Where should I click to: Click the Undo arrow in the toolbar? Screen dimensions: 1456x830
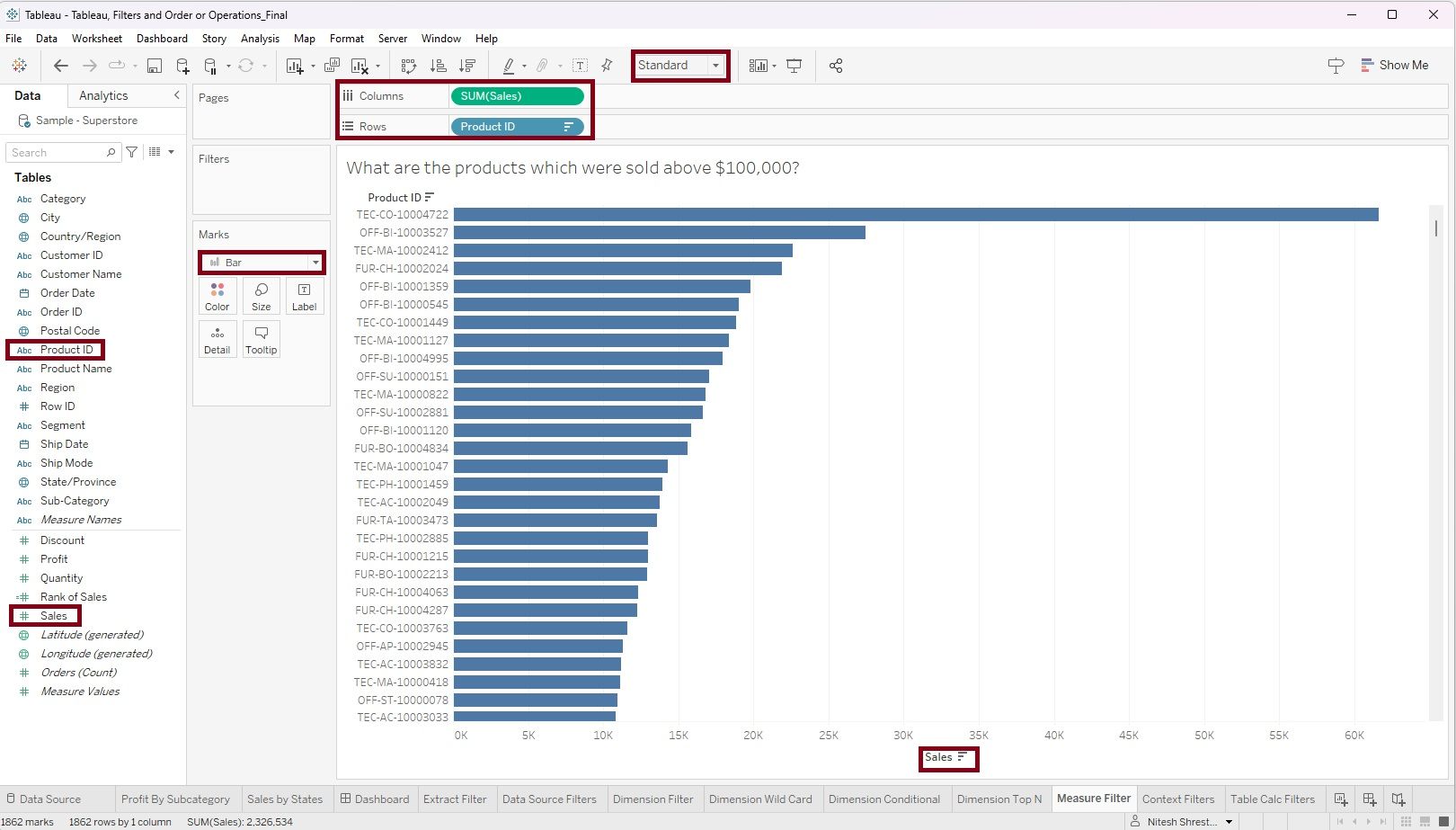60,65
